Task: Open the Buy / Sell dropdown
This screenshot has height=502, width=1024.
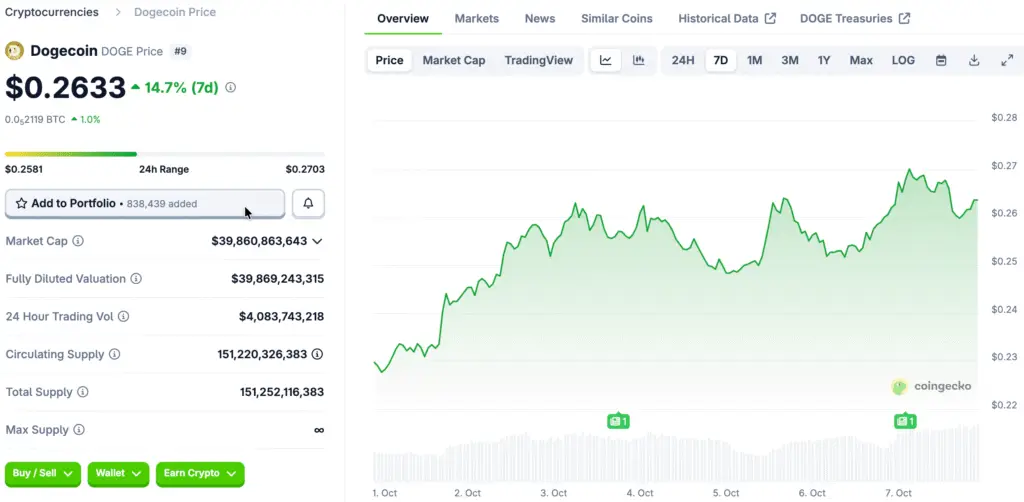Action: 42,473
